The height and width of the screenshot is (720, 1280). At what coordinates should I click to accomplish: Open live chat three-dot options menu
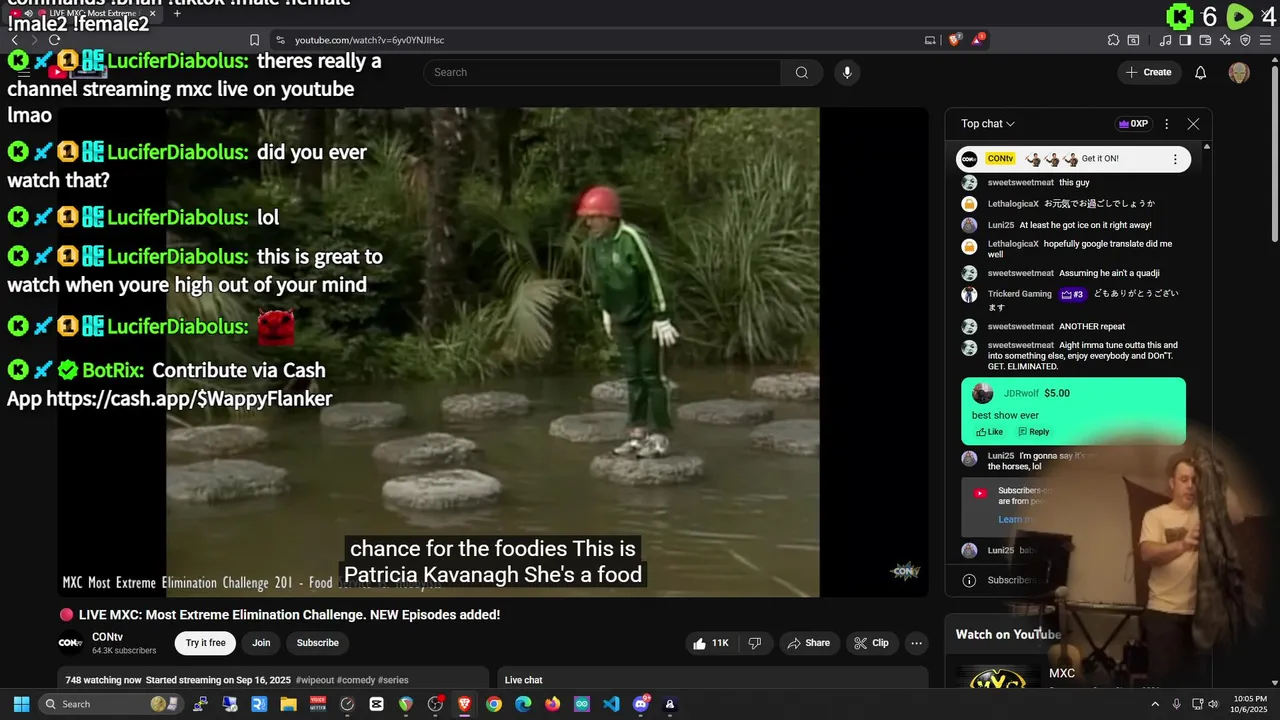pos(1166,124)
